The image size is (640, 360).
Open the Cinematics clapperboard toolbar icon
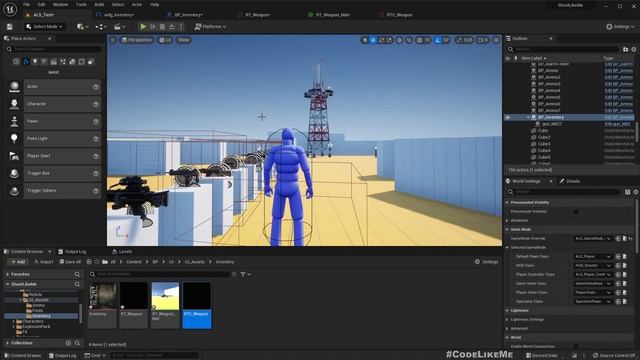pyautogui.click(x=119, y=27)
